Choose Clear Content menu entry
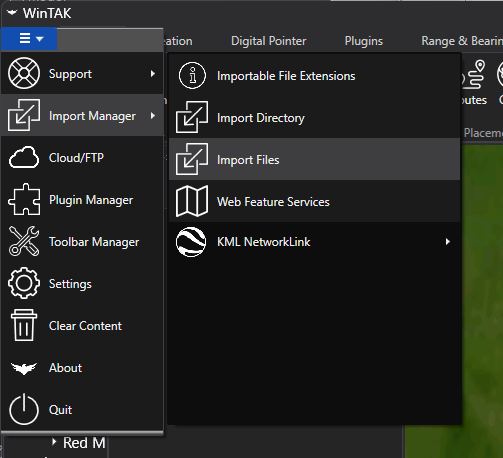This screenshot has height=458, width=503. pyautogui.click(x=82, y=325)
